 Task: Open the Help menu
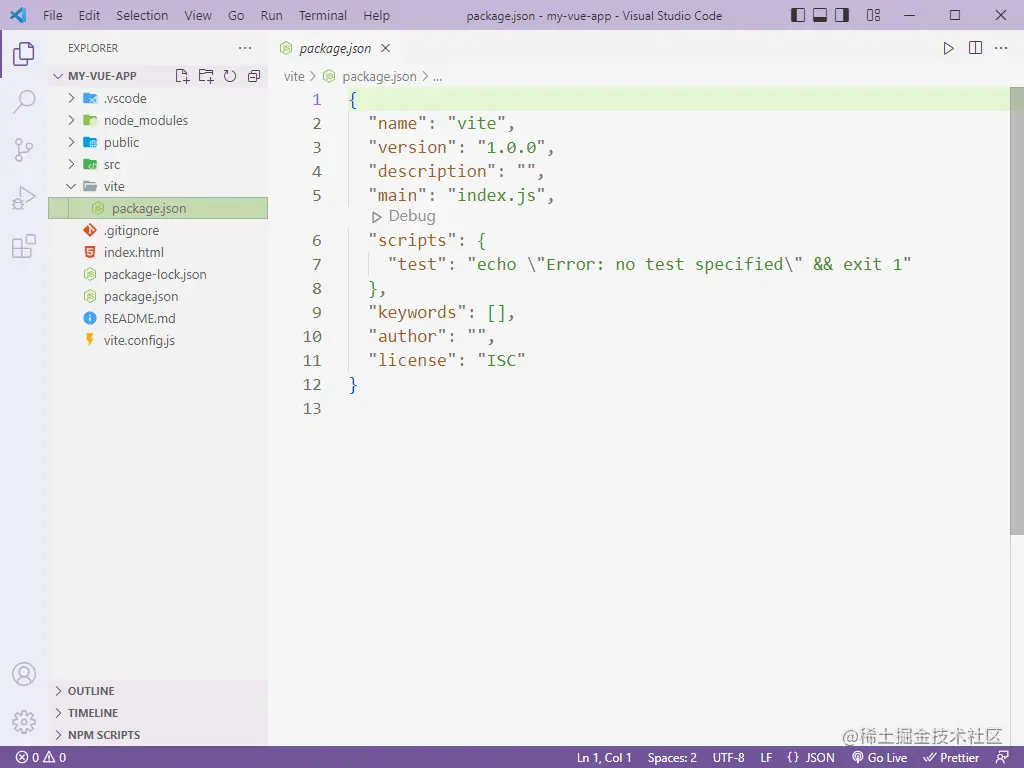point(376,15)
